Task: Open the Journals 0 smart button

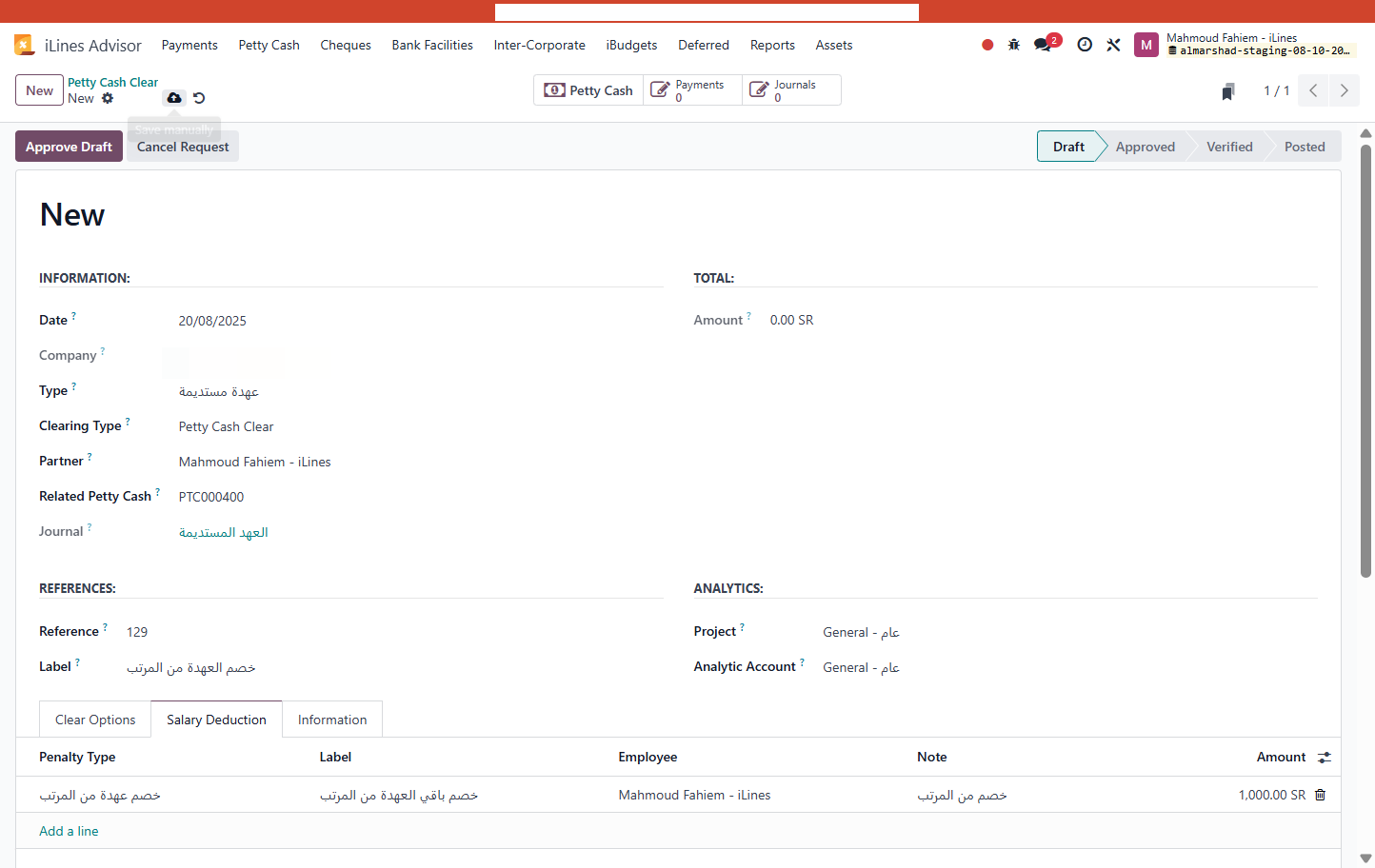Action: click(791, 90)
